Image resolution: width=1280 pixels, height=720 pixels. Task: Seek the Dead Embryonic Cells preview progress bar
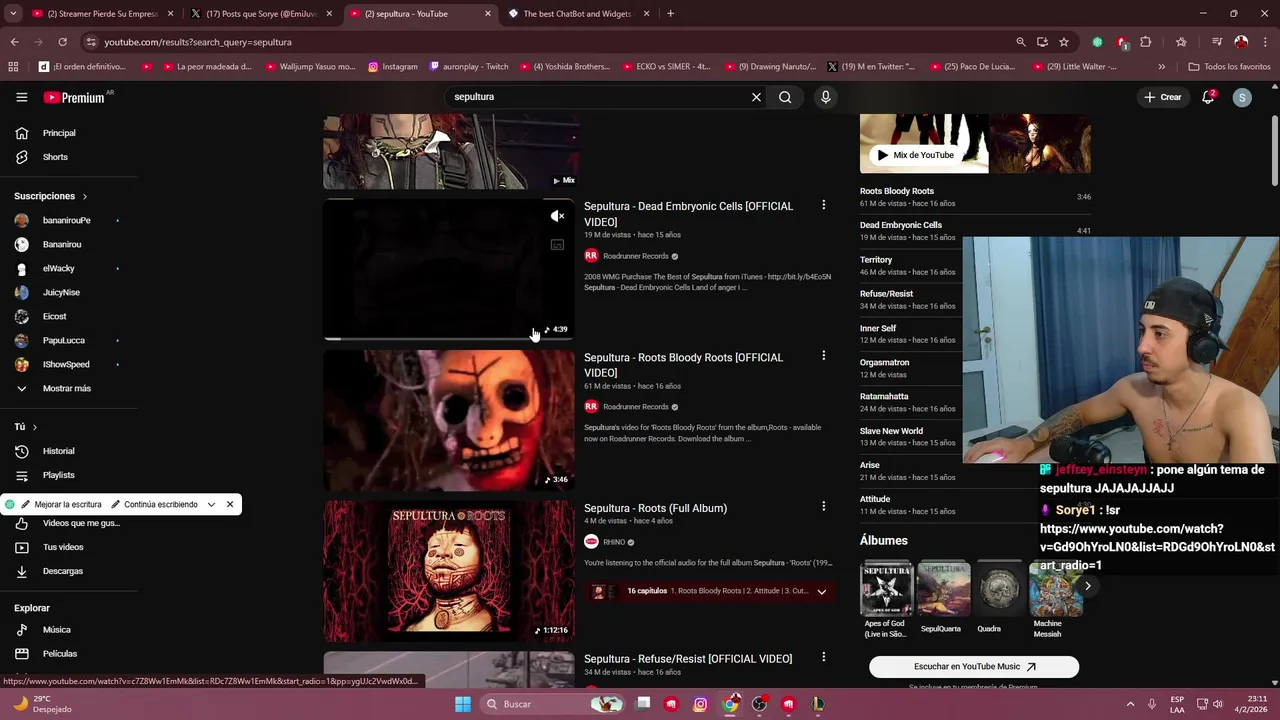pyautogui.click(x=449, y=339)
